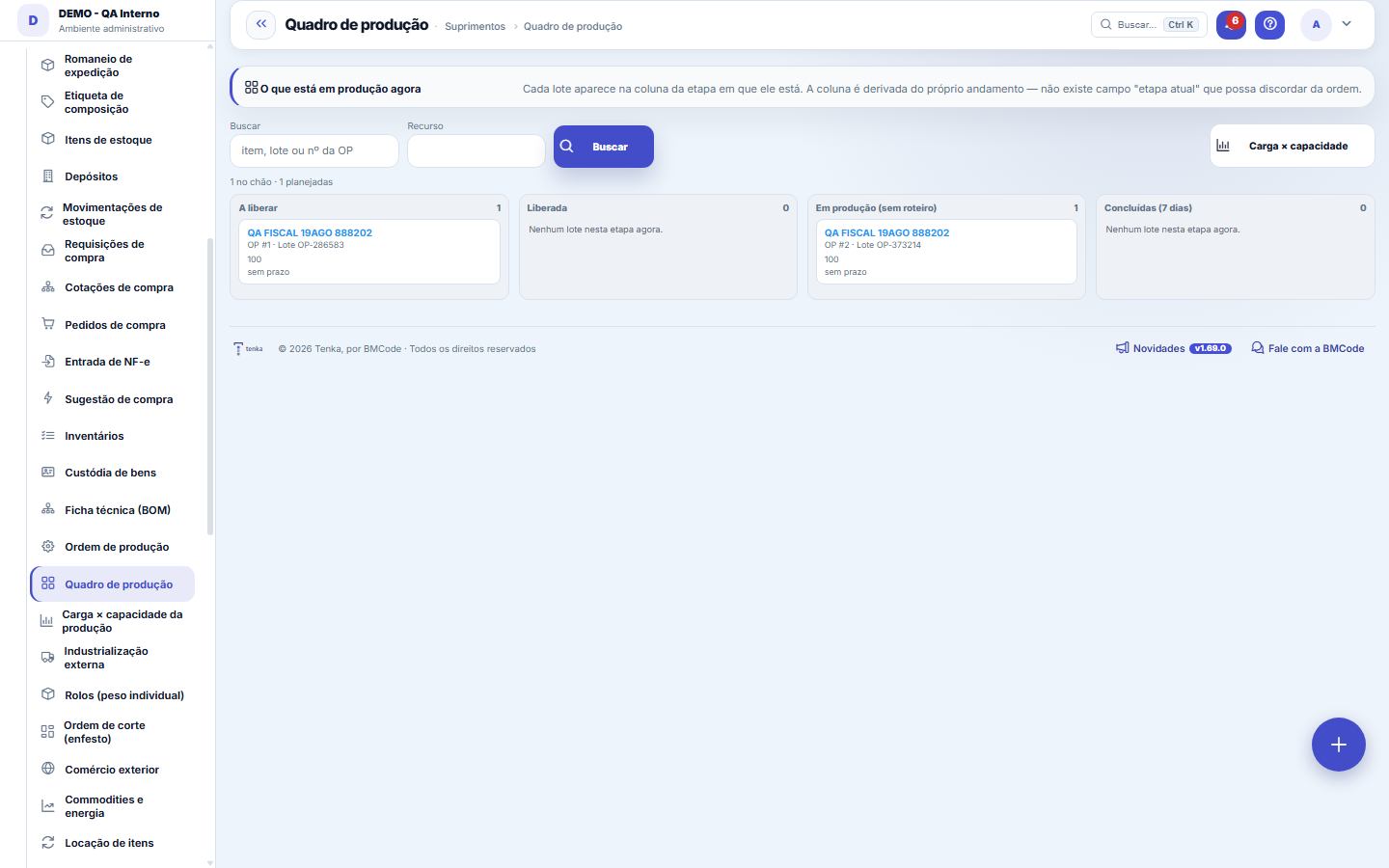Open Locação de itens menu
The image size is (1389, 868).
(112, 843)
